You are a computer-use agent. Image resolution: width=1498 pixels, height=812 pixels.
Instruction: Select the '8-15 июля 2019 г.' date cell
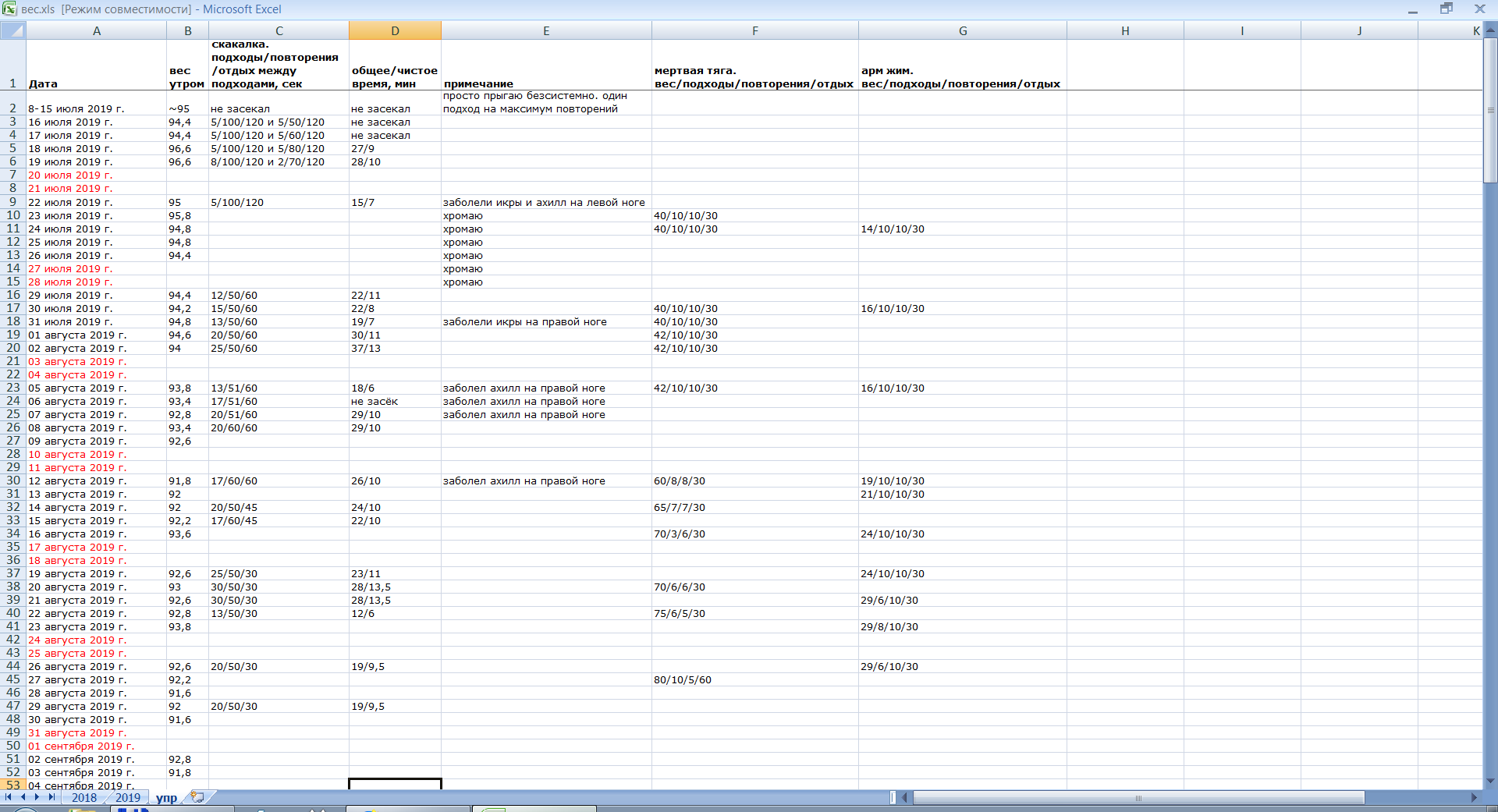97,103
